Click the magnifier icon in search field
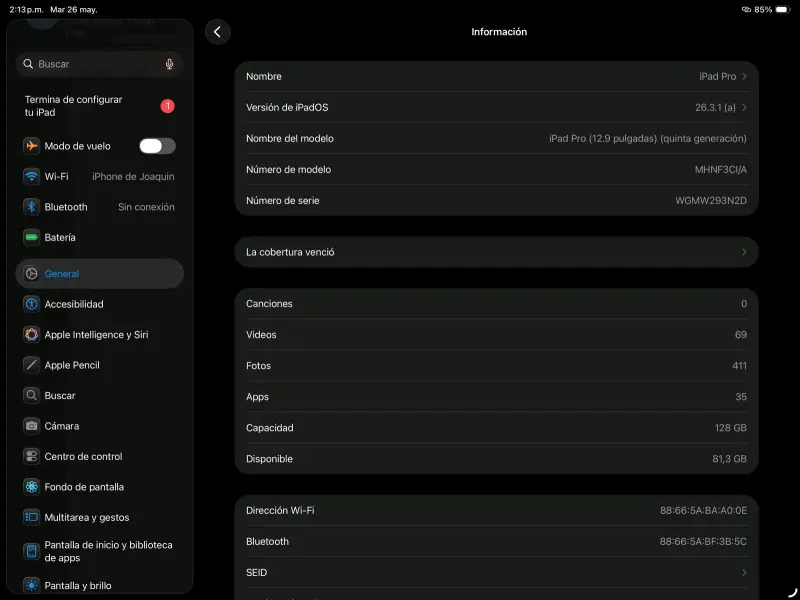 [x=28, y=64]
